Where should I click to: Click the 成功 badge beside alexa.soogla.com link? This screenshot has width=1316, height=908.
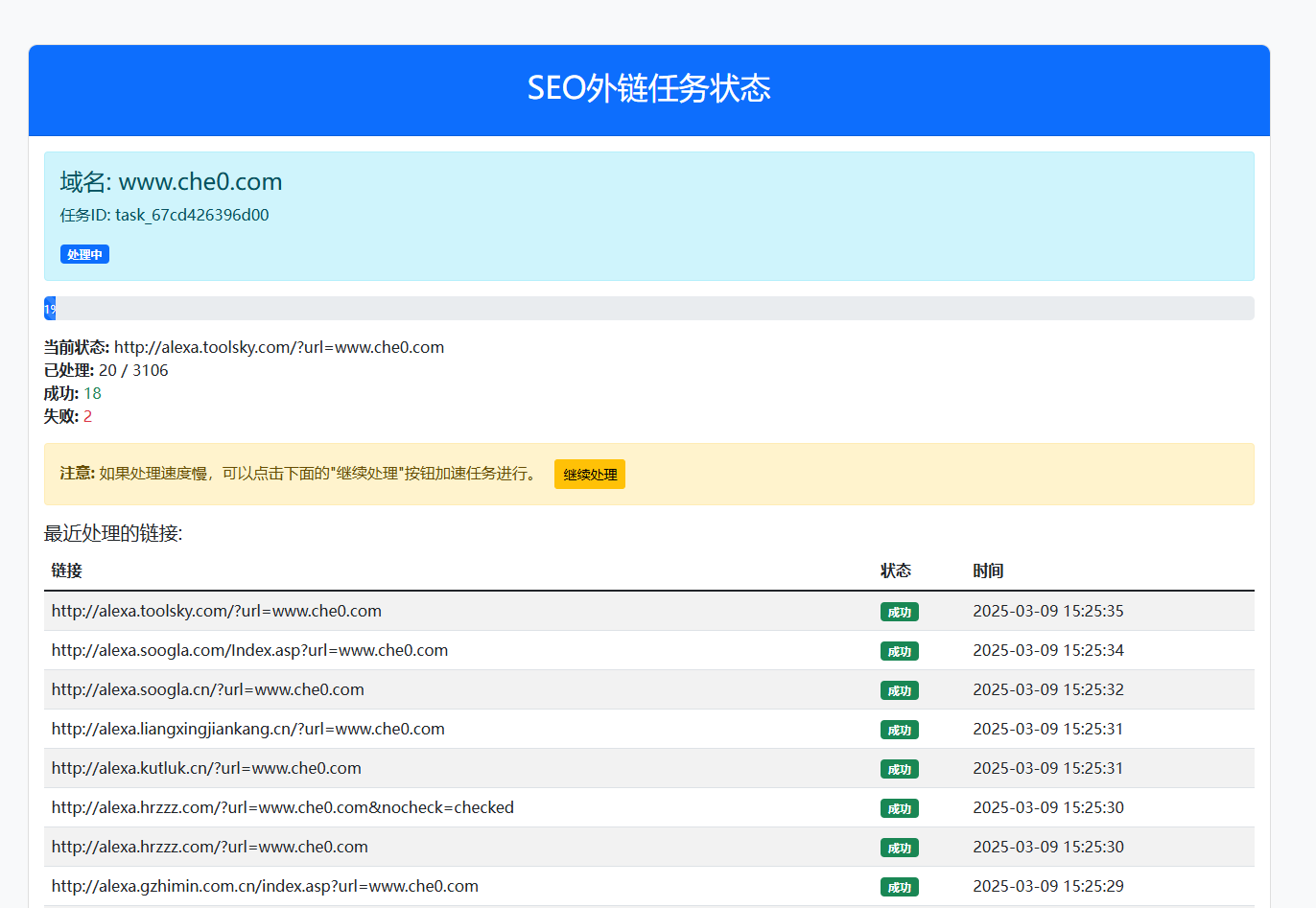899,650
